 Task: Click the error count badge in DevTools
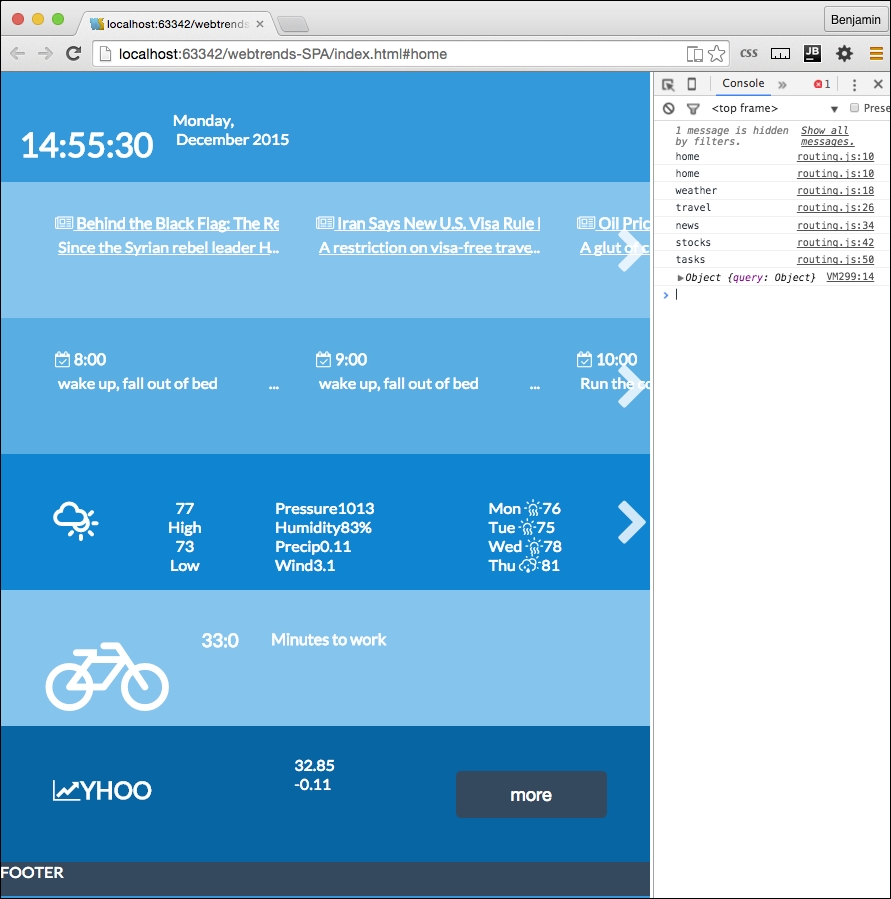point(822,84)
